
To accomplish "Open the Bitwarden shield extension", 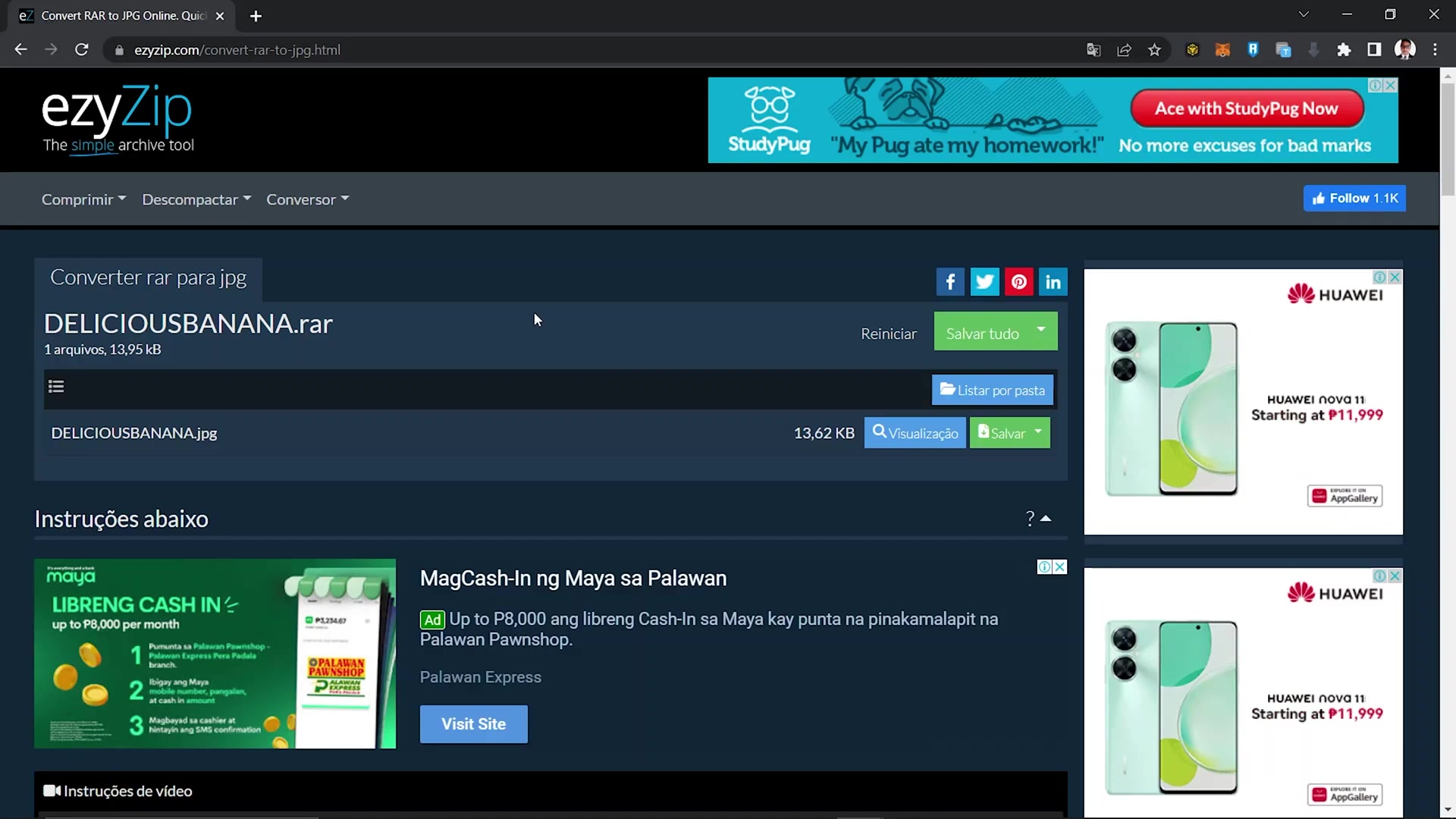I will [1253, 50].
